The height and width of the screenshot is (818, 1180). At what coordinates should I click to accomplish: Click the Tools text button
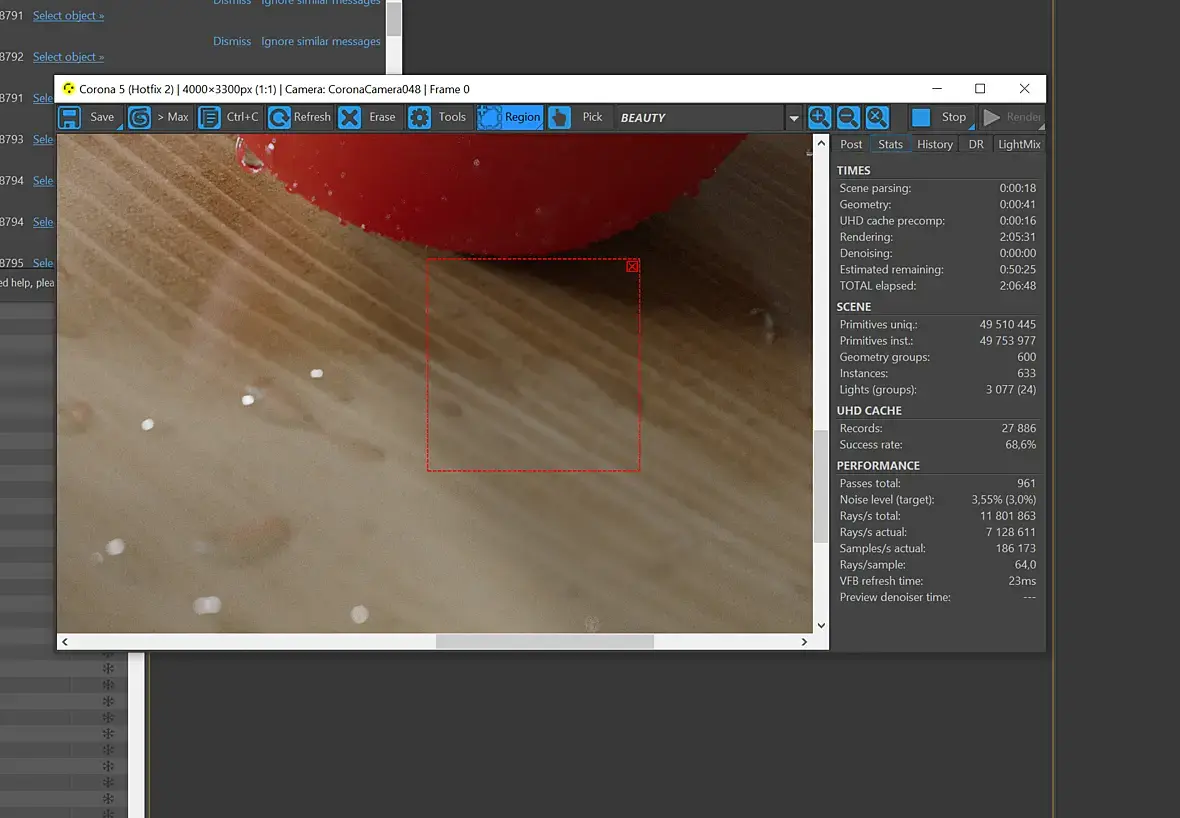point(452,117)
